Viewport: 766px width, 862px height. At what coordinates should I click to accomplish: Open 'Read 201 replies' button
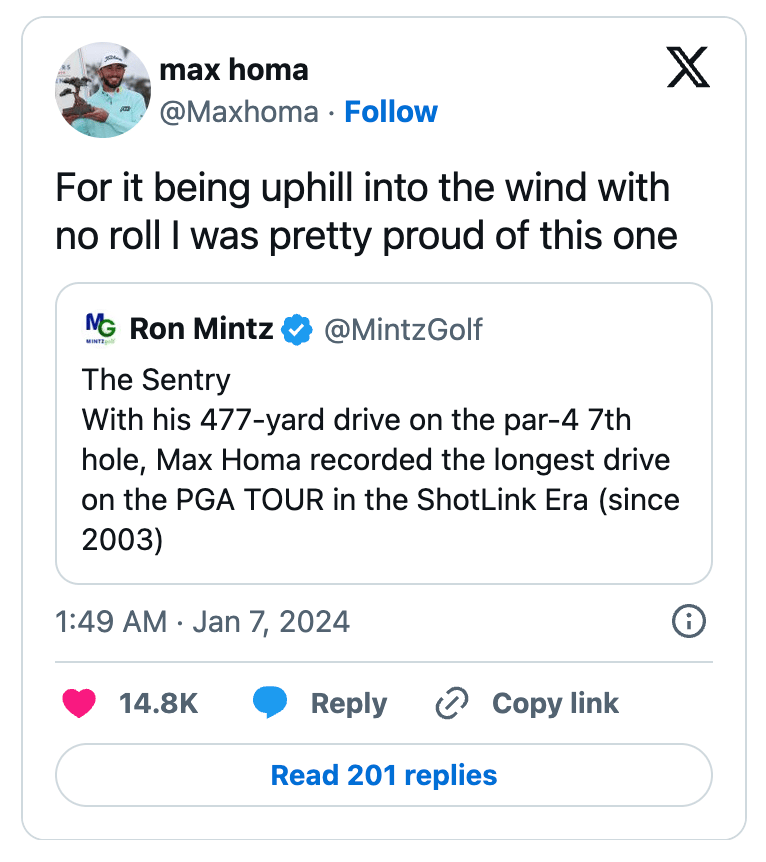[x=384, y=775]
